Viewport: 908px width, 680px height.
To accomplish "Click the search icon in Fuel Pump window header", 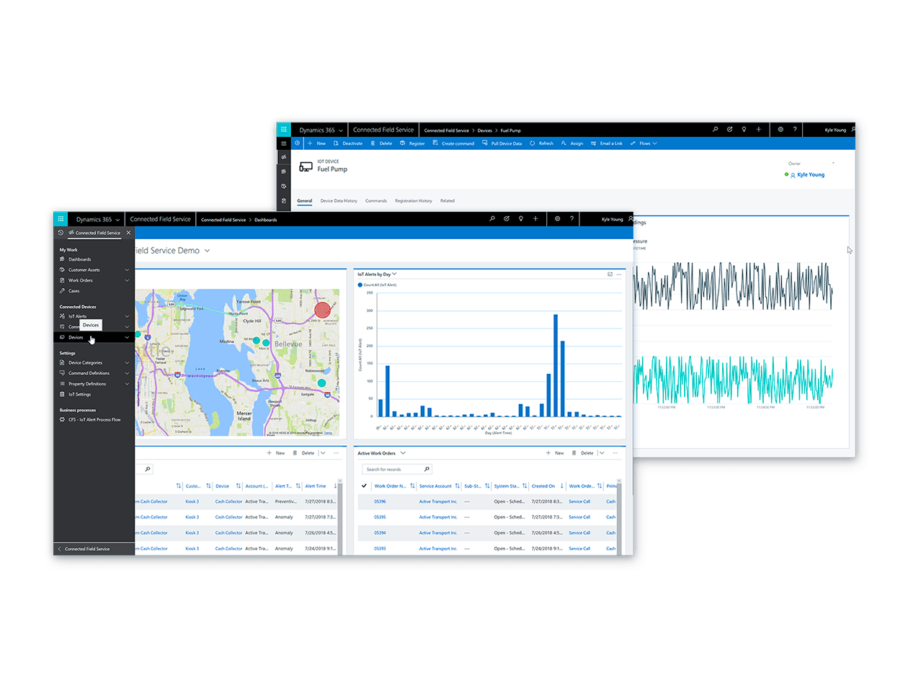I will pyautogui.click(x=715, y=130).
